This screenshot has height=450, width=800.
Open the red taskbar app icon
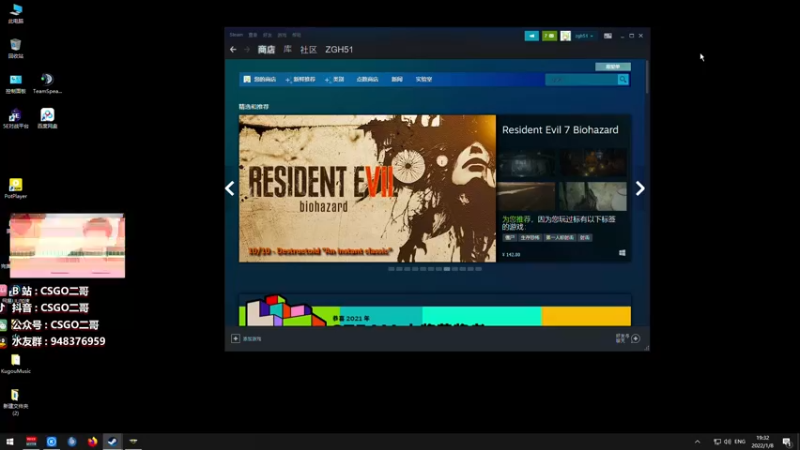31,441
